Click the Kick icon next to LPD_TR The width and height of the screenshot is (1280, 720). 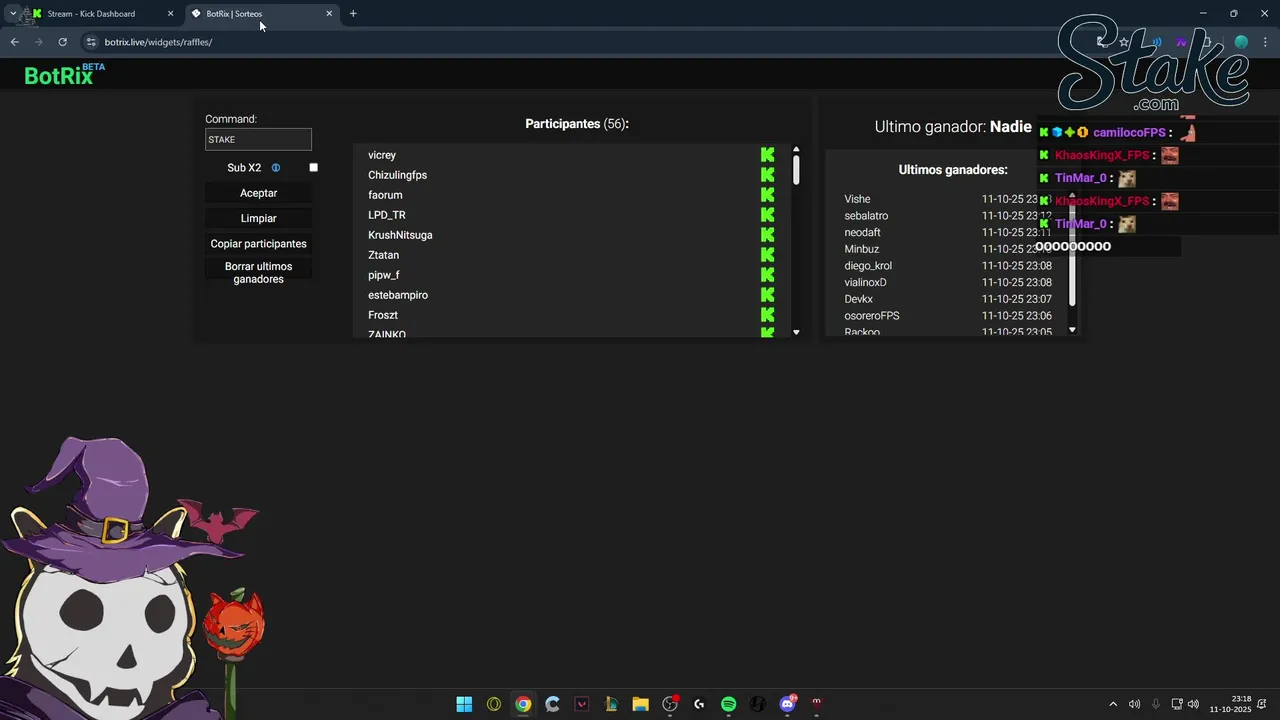click(x=767, y=215)
